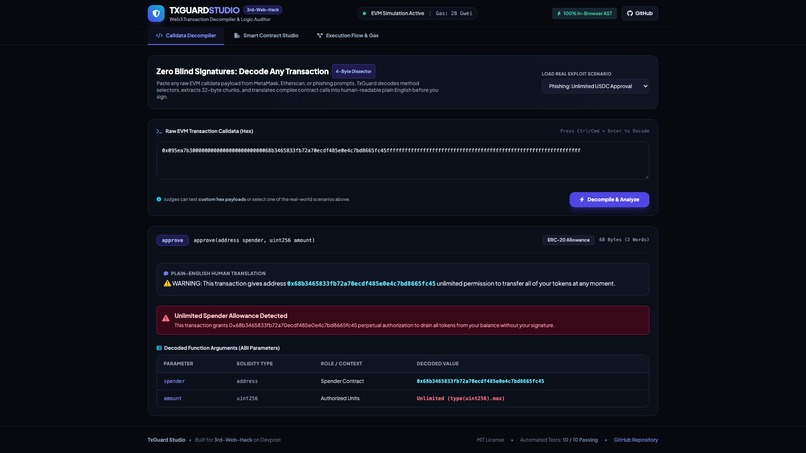The image size is (806, 453).
Task: Click the ERC-20 Allowance tag
Action: tap(568, 240)
